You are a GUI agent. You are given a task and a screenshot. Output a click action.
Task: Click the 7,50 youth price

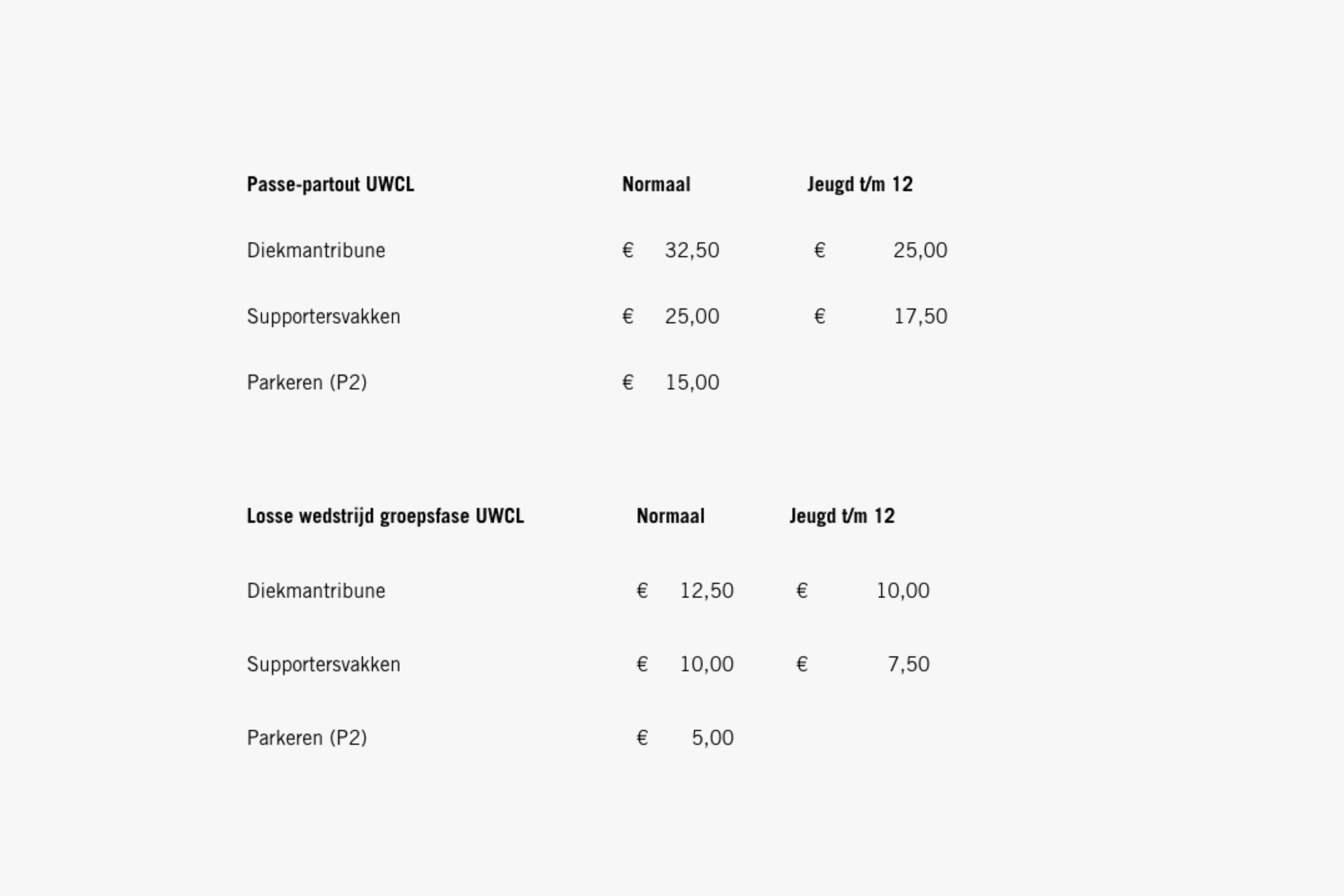[909, 664]
